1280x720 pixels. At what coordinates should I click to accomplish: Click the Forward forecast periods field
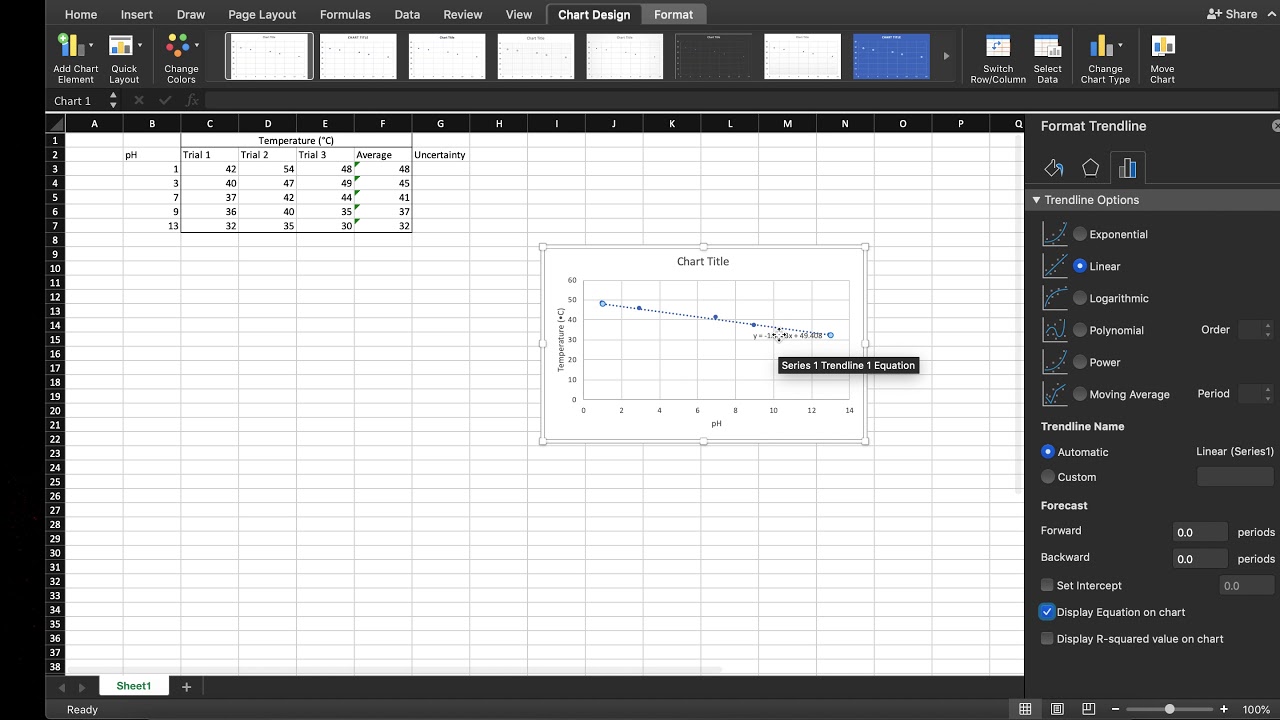[x=1200, y=532]
